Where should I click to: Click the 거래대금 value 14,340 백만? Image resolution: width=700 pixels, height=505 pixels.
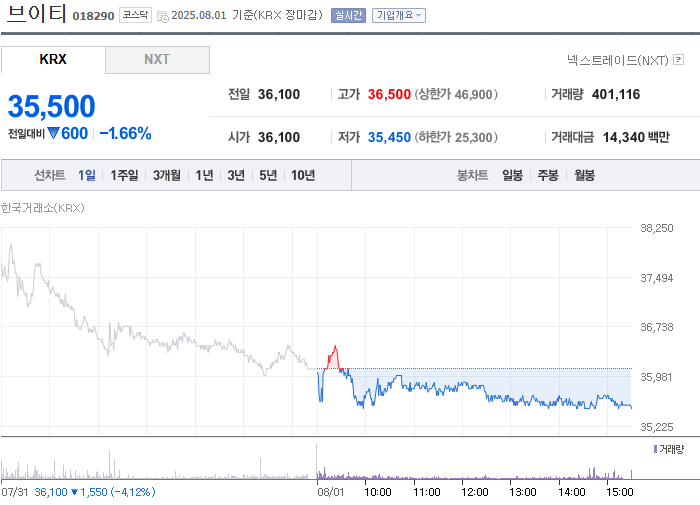636,137
